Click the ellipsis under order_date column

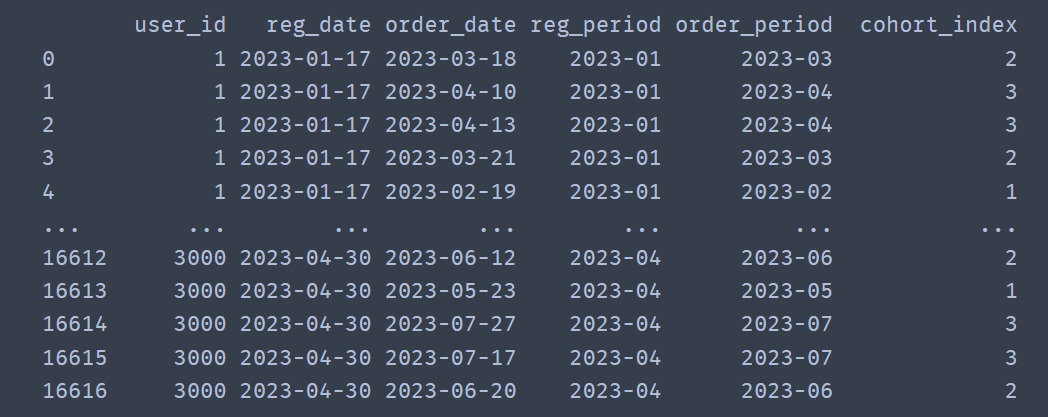[x=497, y=230]
